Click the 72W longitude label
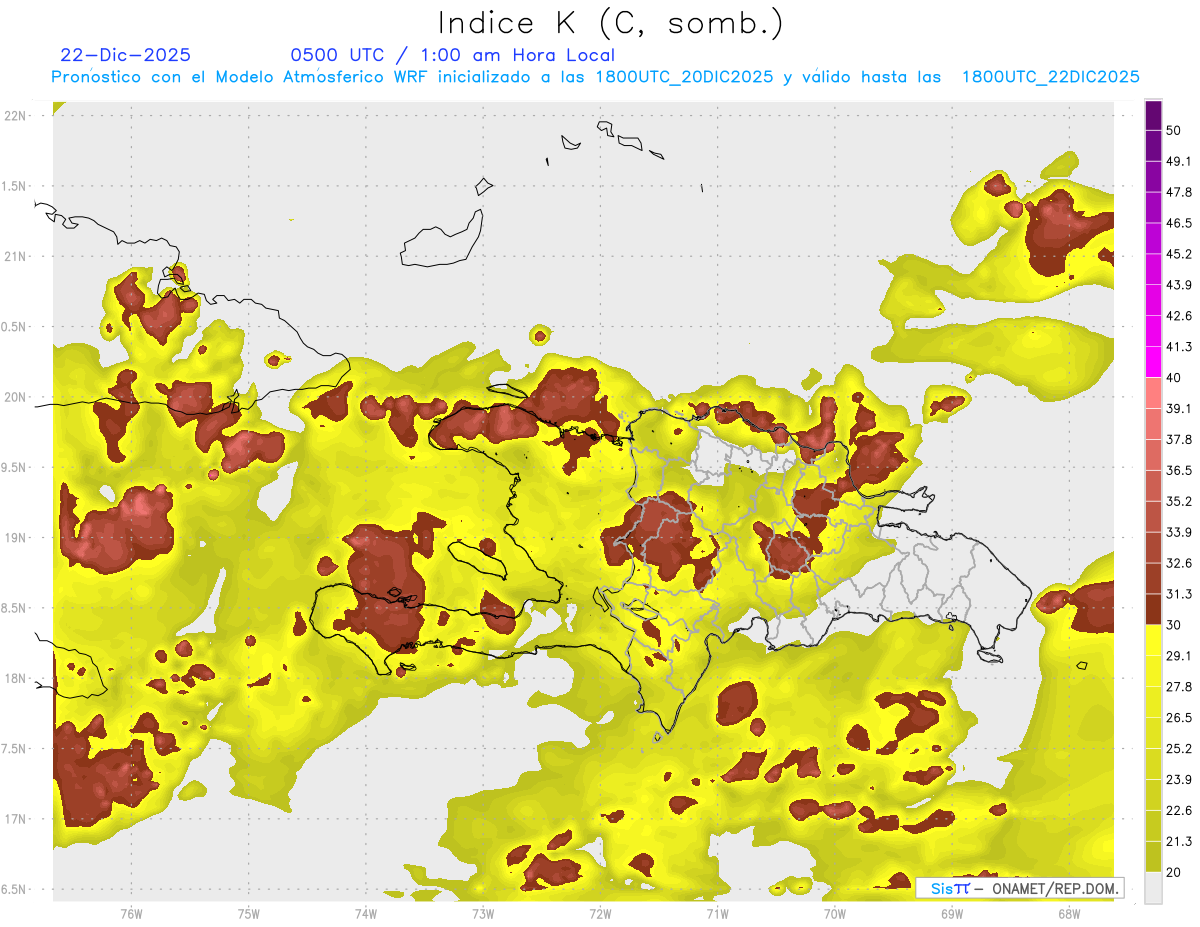1200x927 pixels. point(600,914)
